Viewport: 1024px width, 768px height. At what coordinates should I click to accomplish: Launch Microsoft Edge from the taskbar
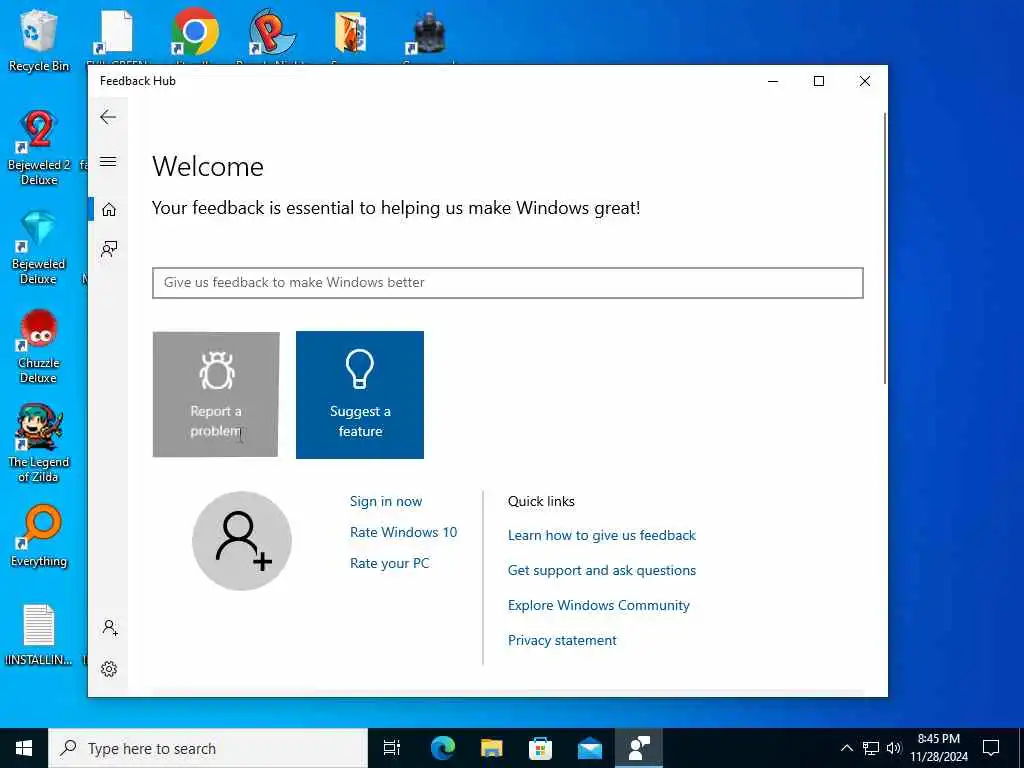click(443, 748)
